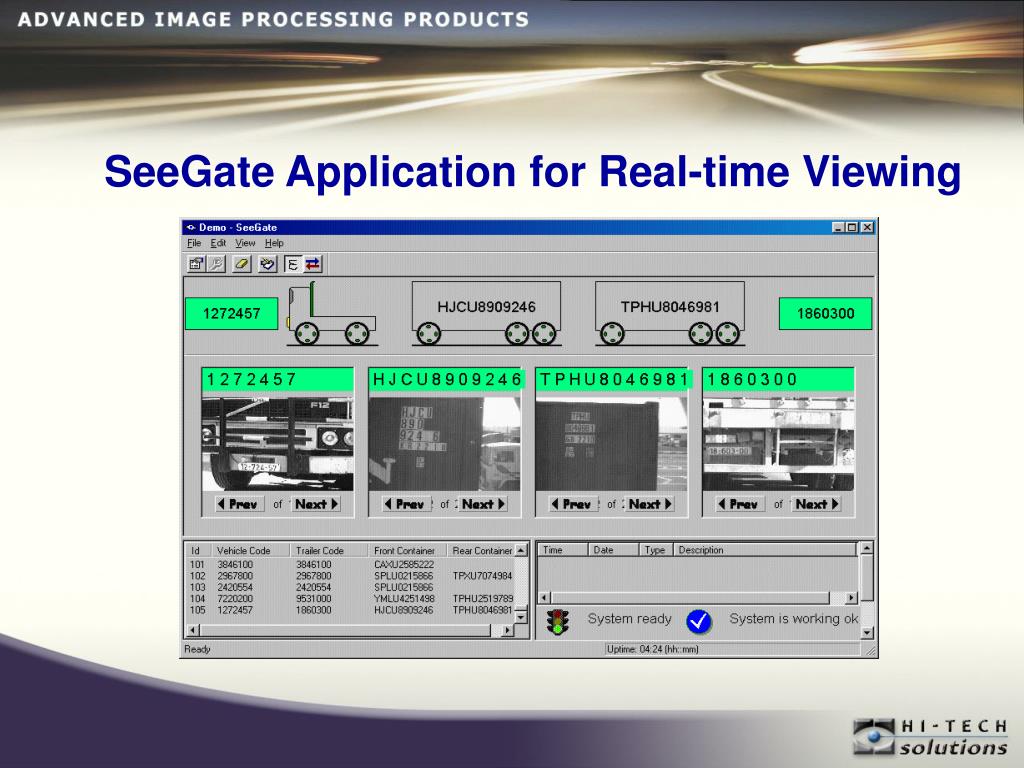The height and width of the screenshot is (768, 1024).
Task: Click the TPHU2519789 rear container cell
Action: pos(482,598)
